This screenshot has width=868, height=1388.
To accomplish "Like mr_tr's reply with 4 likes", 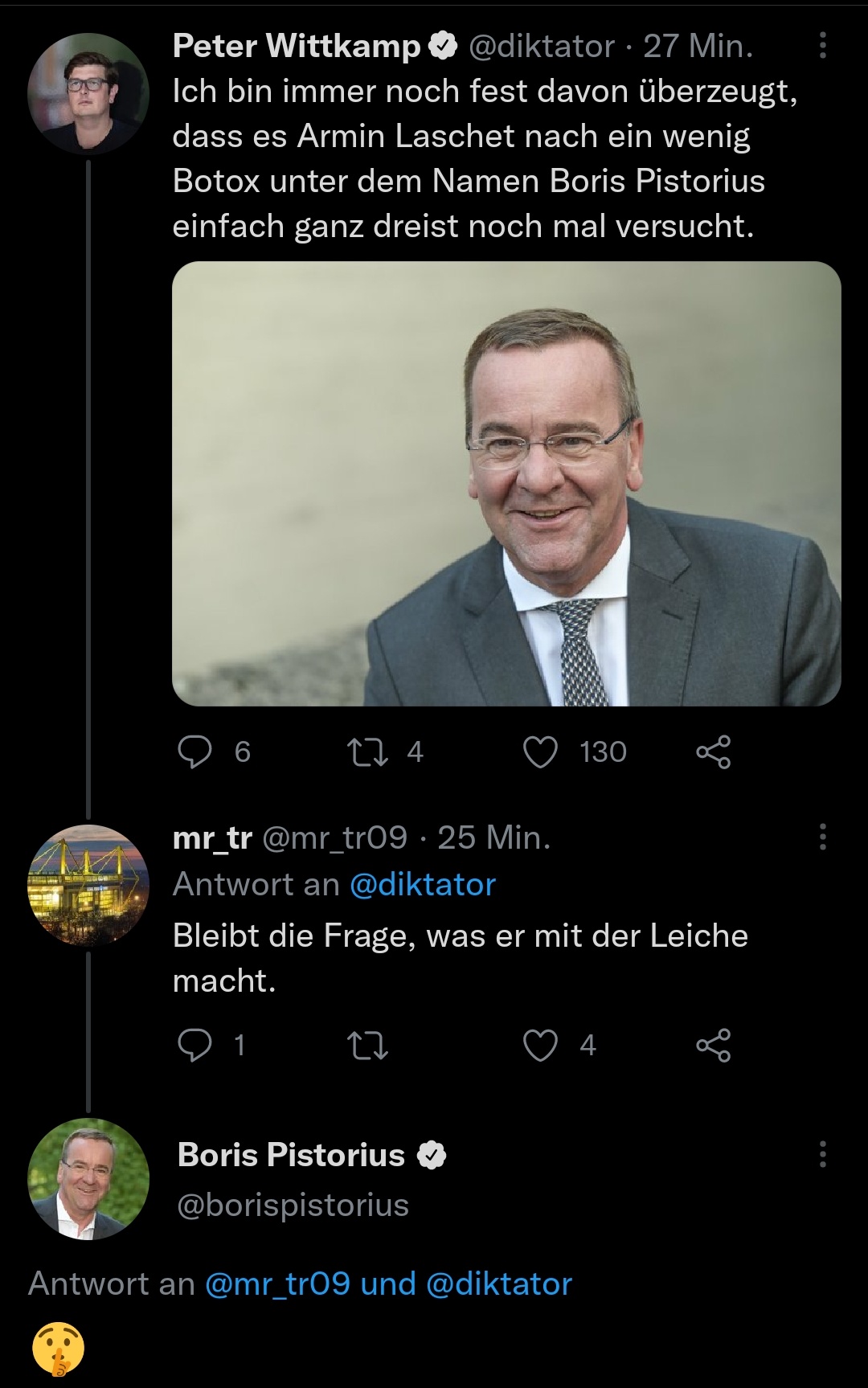I will click(540, 1045).
